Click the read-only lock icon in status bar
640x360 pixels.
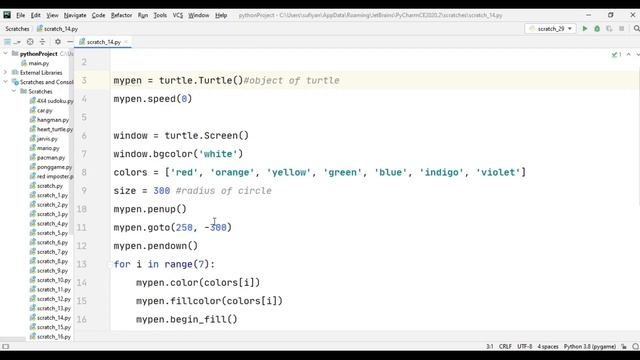point(624,347)
